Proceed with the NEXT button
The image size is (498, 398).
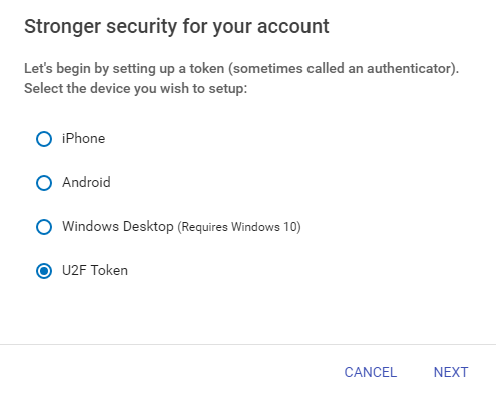tap(451, 372)
